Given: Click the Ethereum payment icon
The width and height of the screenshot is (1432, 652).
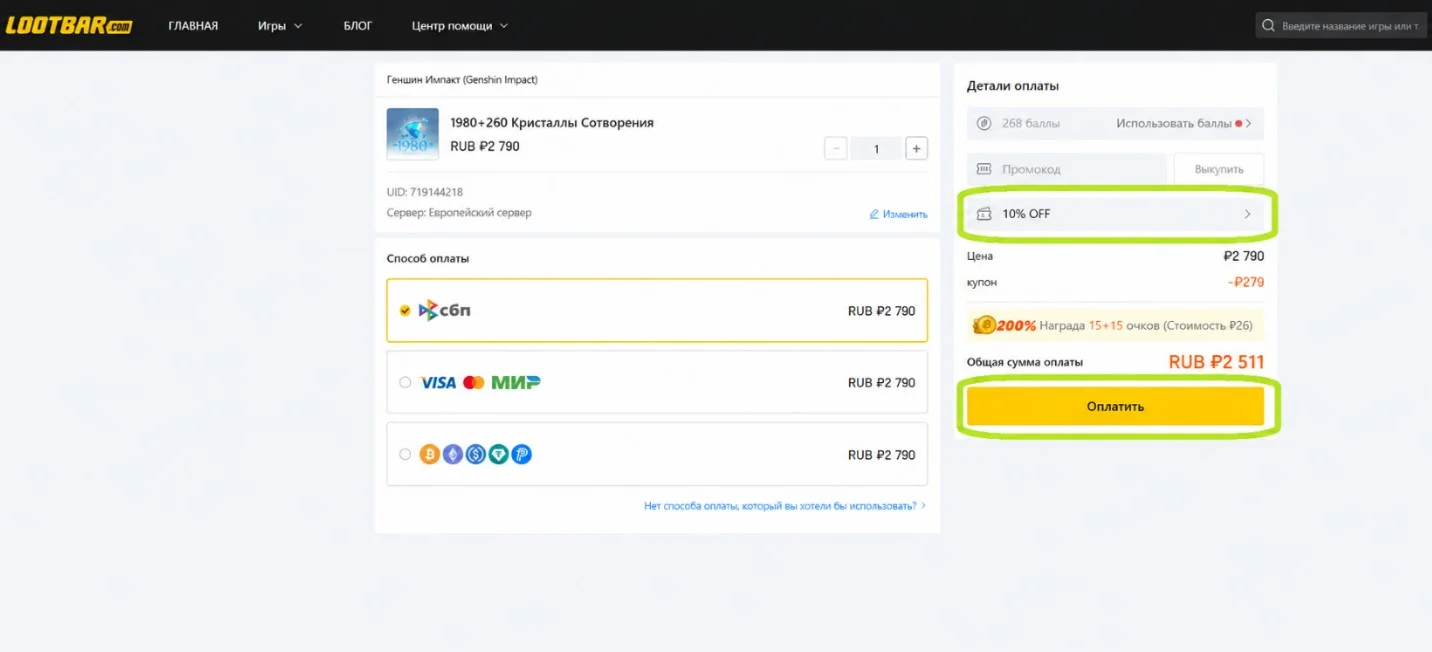Looking at the screenshot, I should point(453,454).
